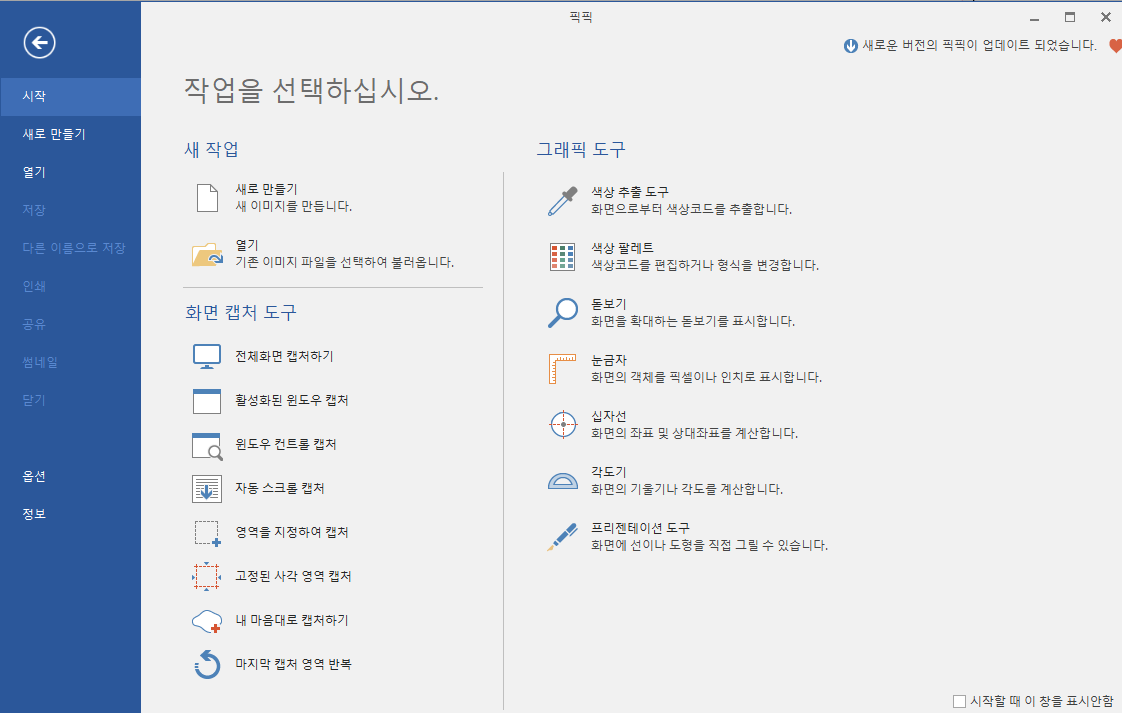This screenshot has width=1122, height=713.
Task: Click the text 색상코드를 편집하거나 형식을 변경합니다.
Action: [x=705, y=266]
